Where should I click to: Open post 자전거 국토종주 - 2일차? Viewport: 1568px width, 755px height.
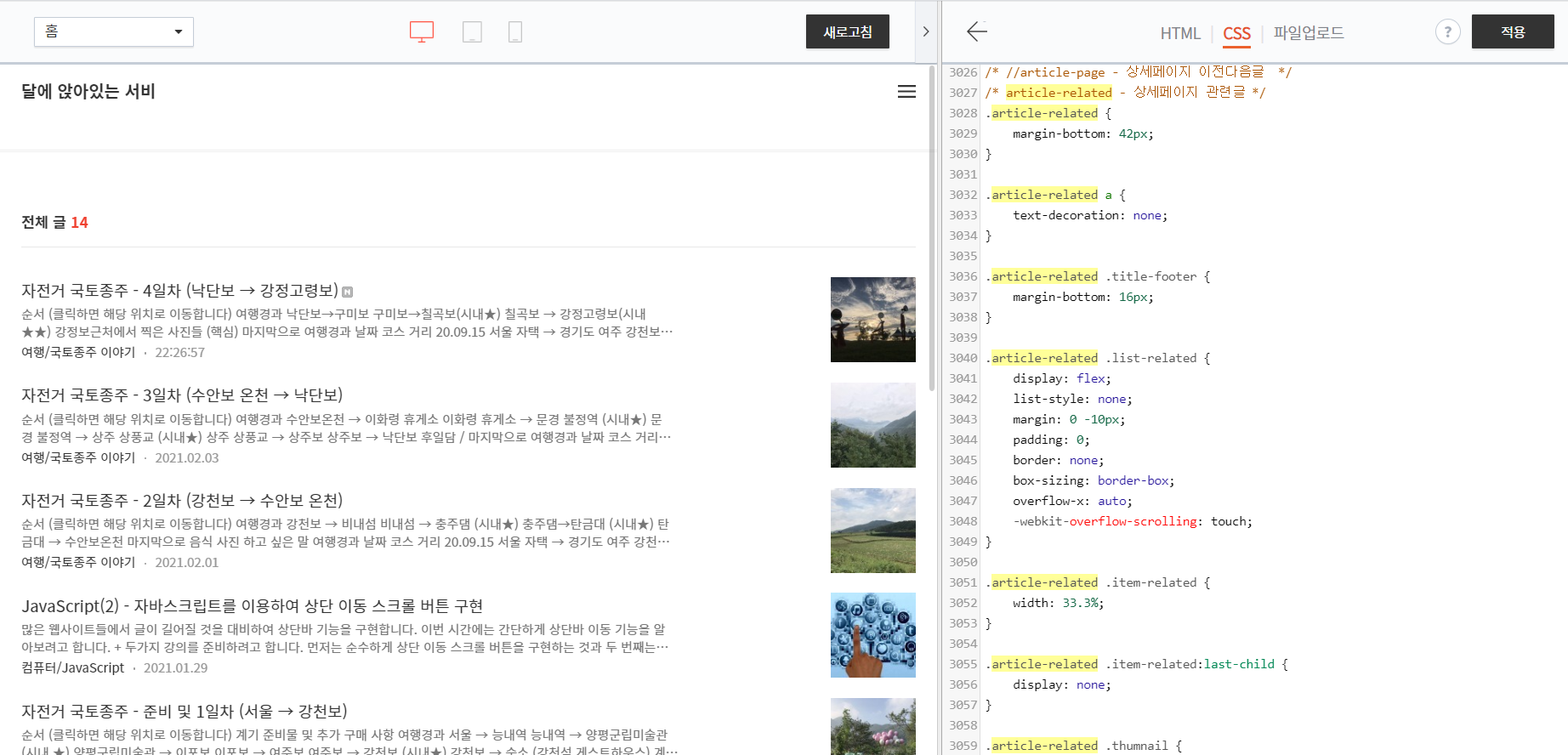click(182, 501)
